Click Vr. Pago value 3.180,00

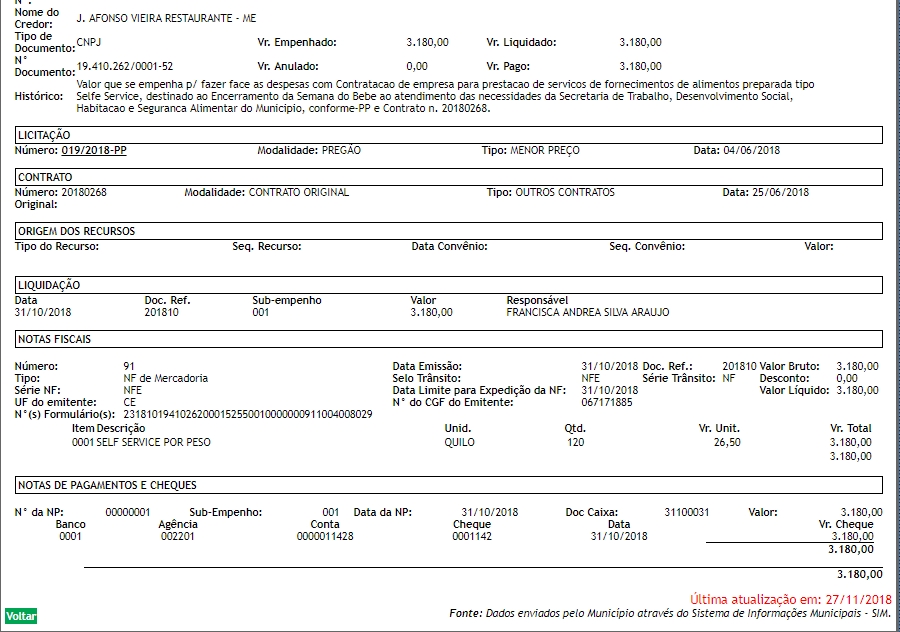(x=641, y=66)
